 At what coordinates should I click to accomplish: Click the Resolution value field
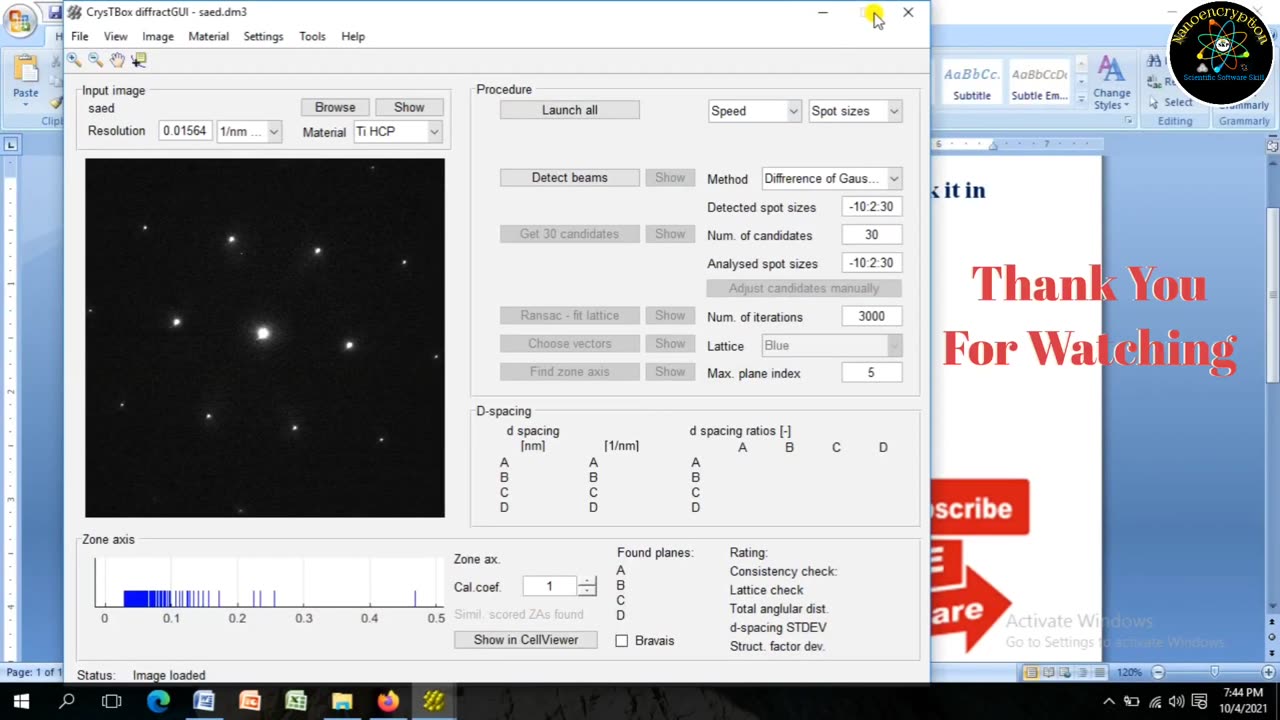point(185,131)
